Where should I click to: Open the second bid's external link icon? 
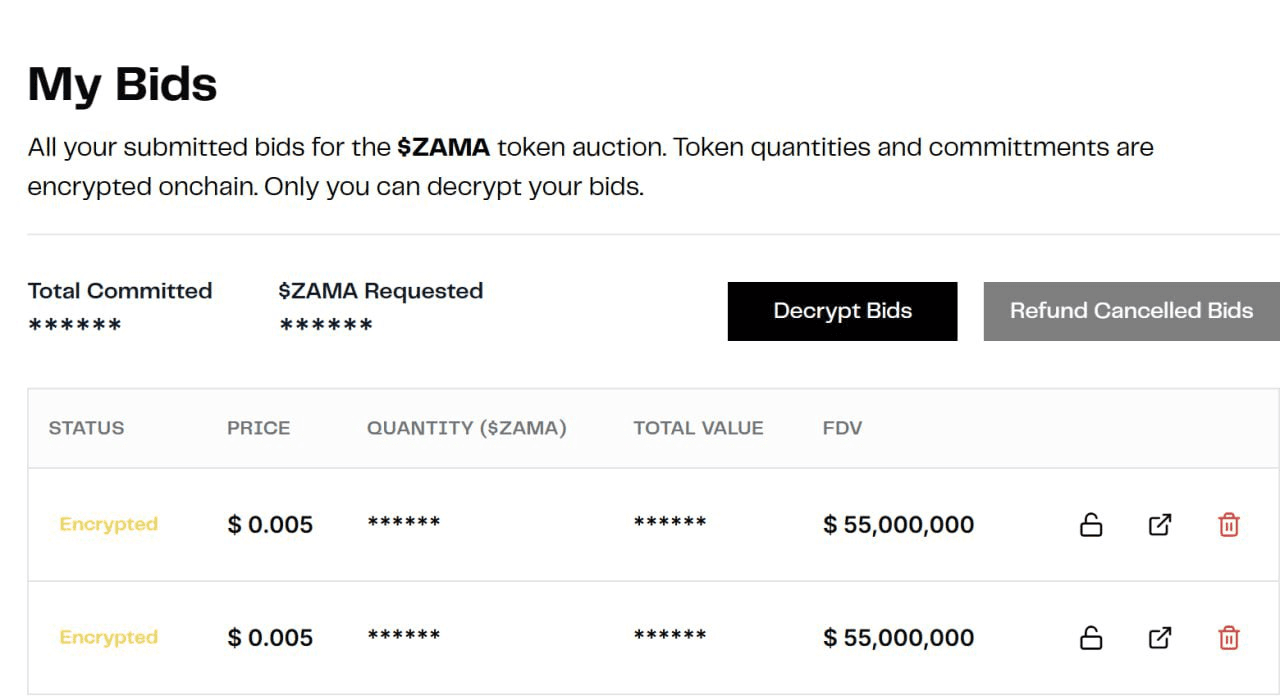pyautogui.click(x=1160, y=638)
